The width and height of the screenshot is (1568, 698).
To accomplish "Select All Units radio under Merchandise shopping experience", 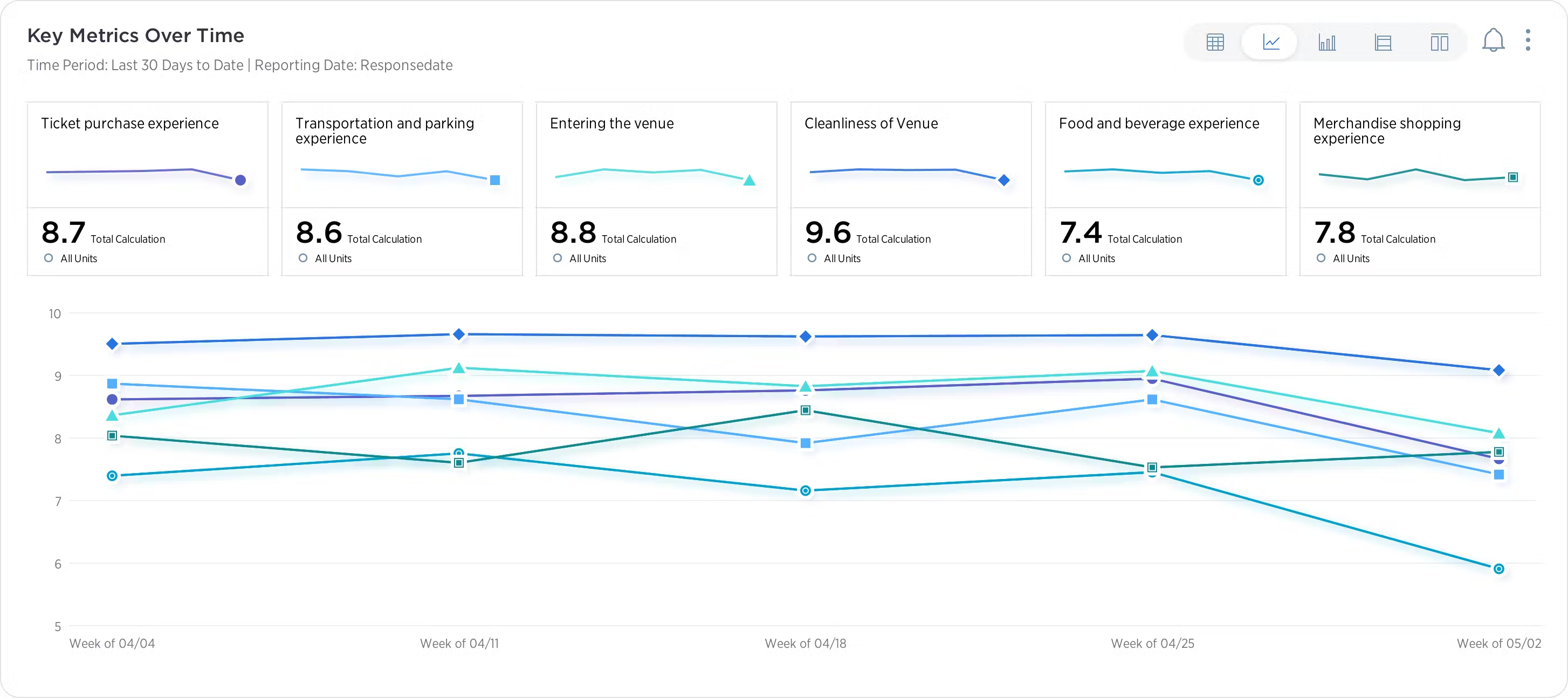I will [1321, 258].
